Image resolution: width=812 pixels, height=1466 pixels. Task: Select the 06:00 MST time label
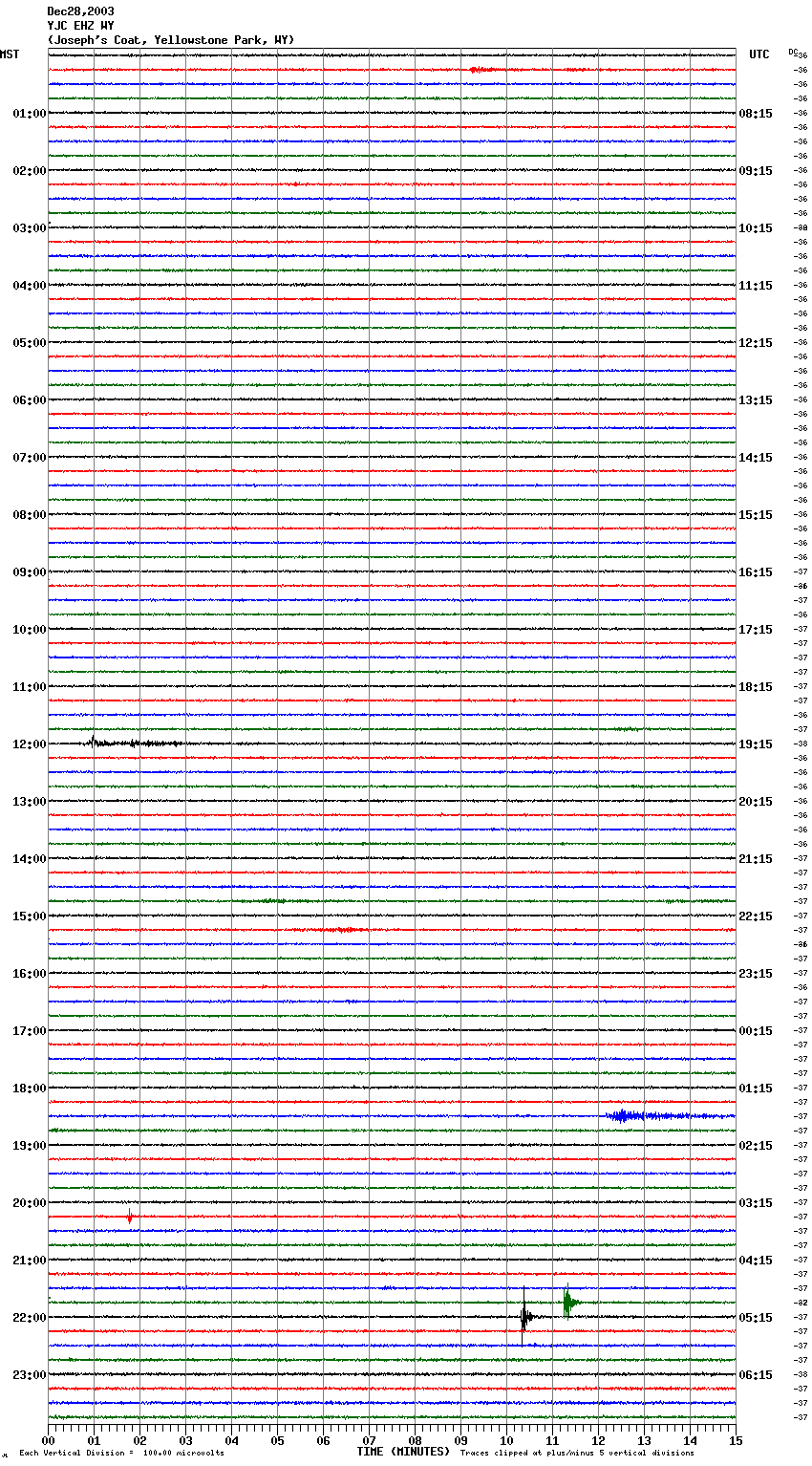pos(30,400)
